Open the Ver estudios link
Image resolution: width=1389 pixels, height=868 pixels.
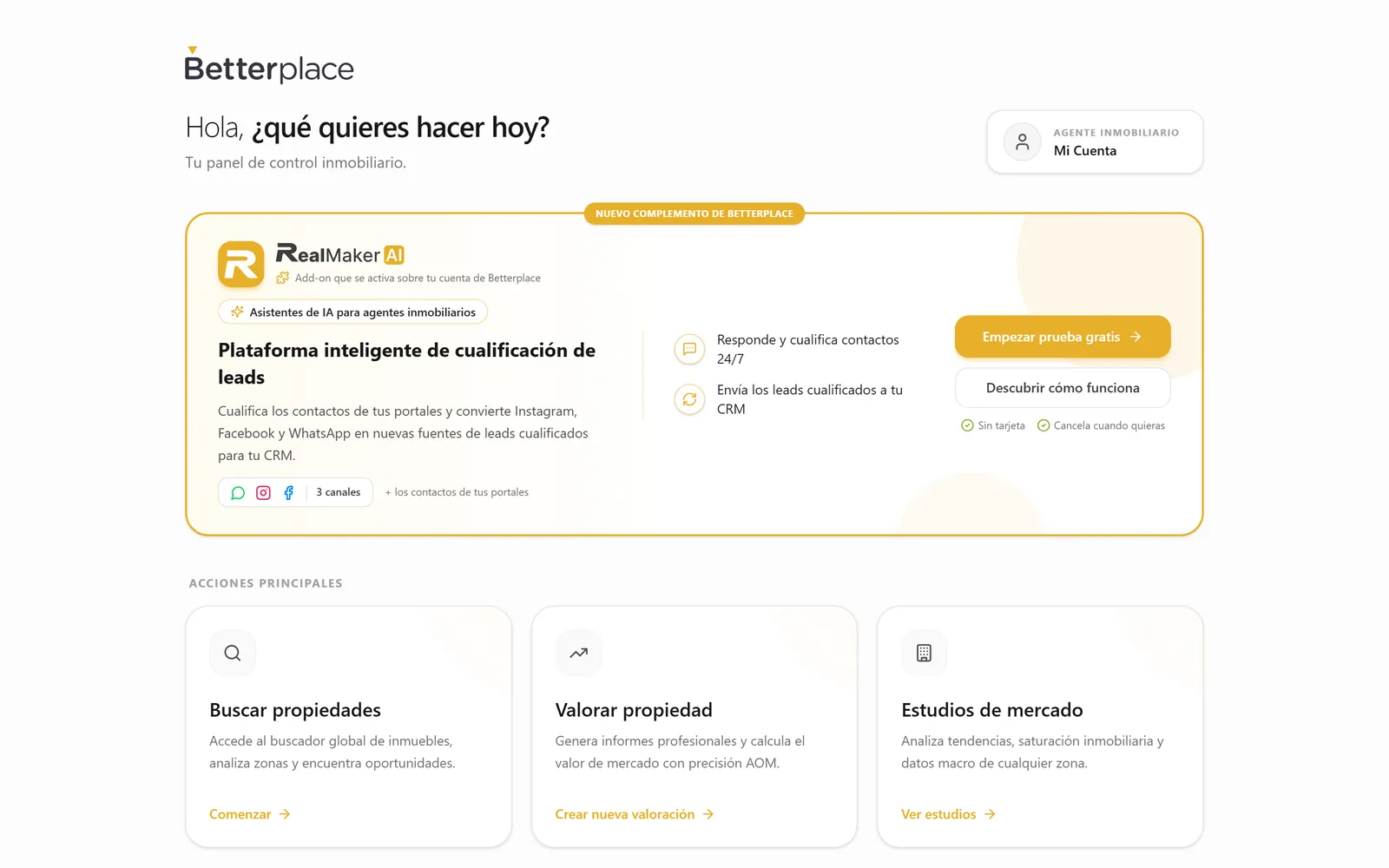coord(948,814)
